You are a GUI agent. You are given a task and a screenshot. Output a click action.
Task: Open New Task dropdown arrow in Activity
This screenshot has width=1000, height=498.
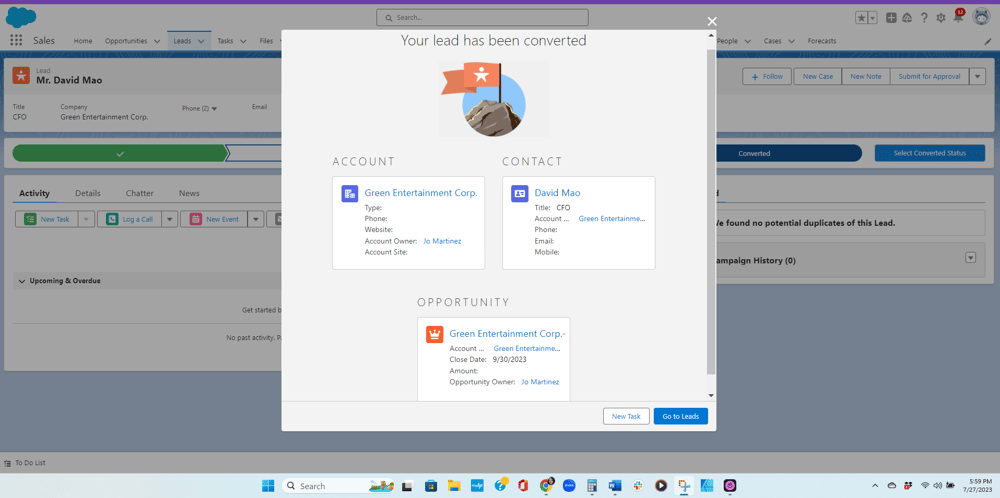click(x=87, y=219)
